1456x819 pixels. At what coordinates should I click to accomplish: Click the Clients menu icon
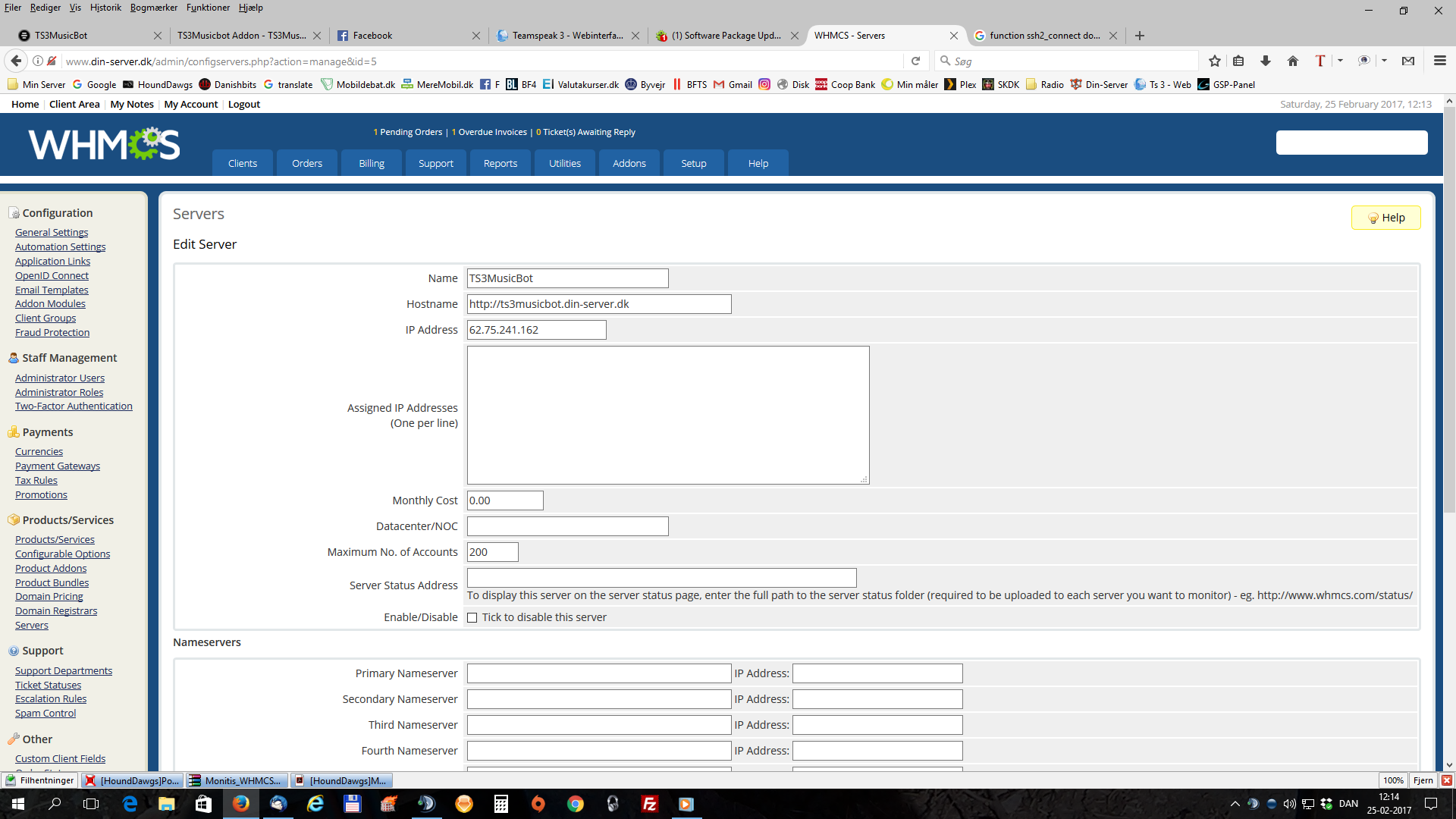point(241,163)
